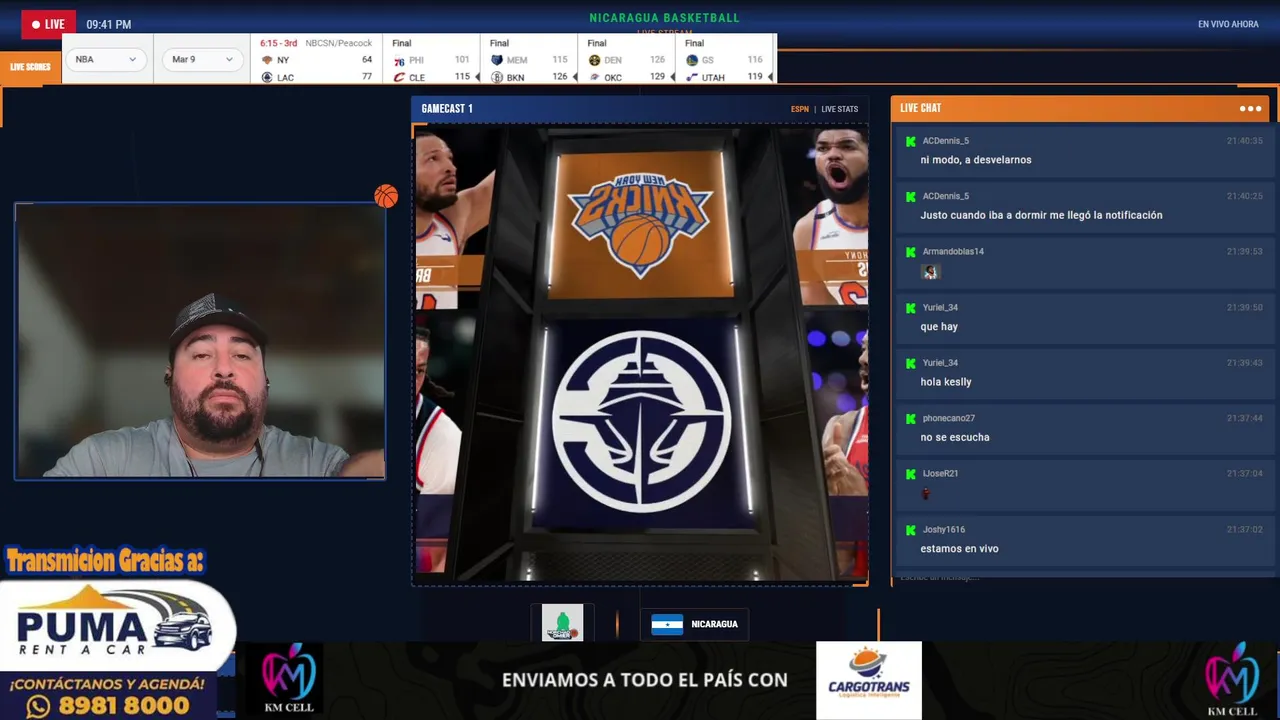Click the '¡CONTÁCTANOS Y AGENDA!' banner text
Image resolution: width=1280 pixels, height=720 pixels.
(x=107, y=684)
